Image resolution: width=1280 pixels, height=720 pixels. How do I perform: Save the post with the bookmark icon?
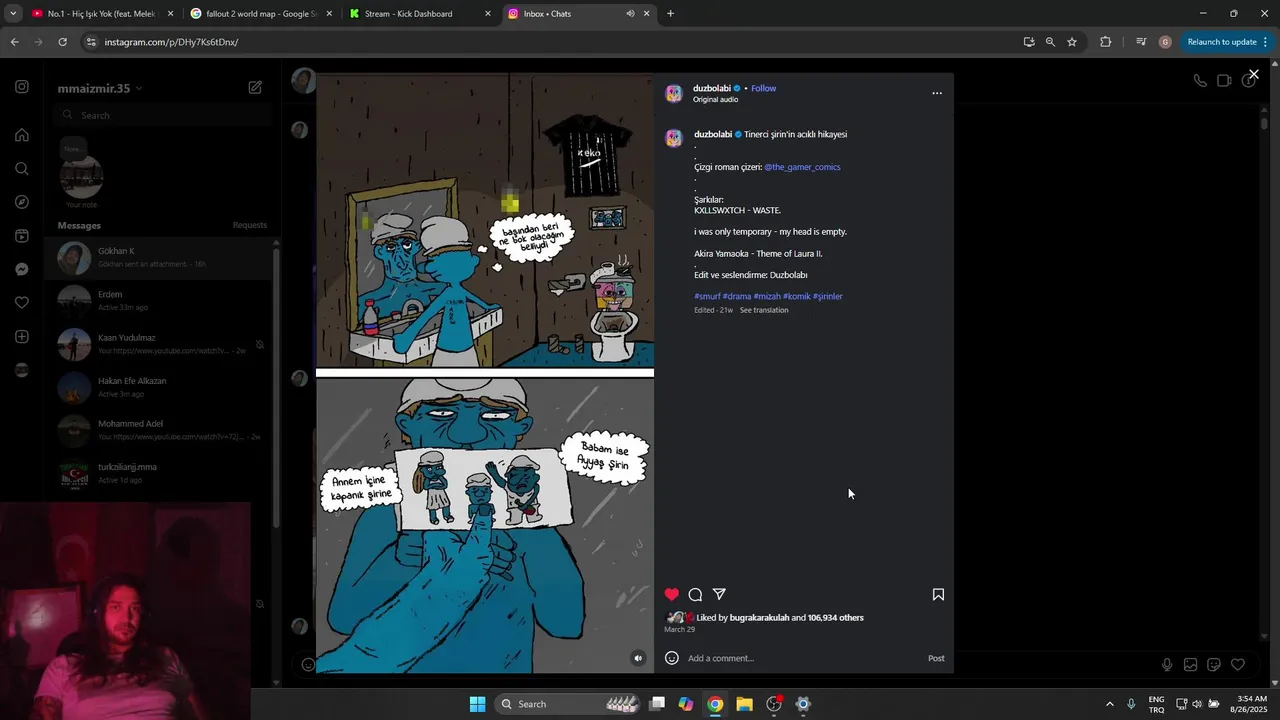(x=938, y=594)
